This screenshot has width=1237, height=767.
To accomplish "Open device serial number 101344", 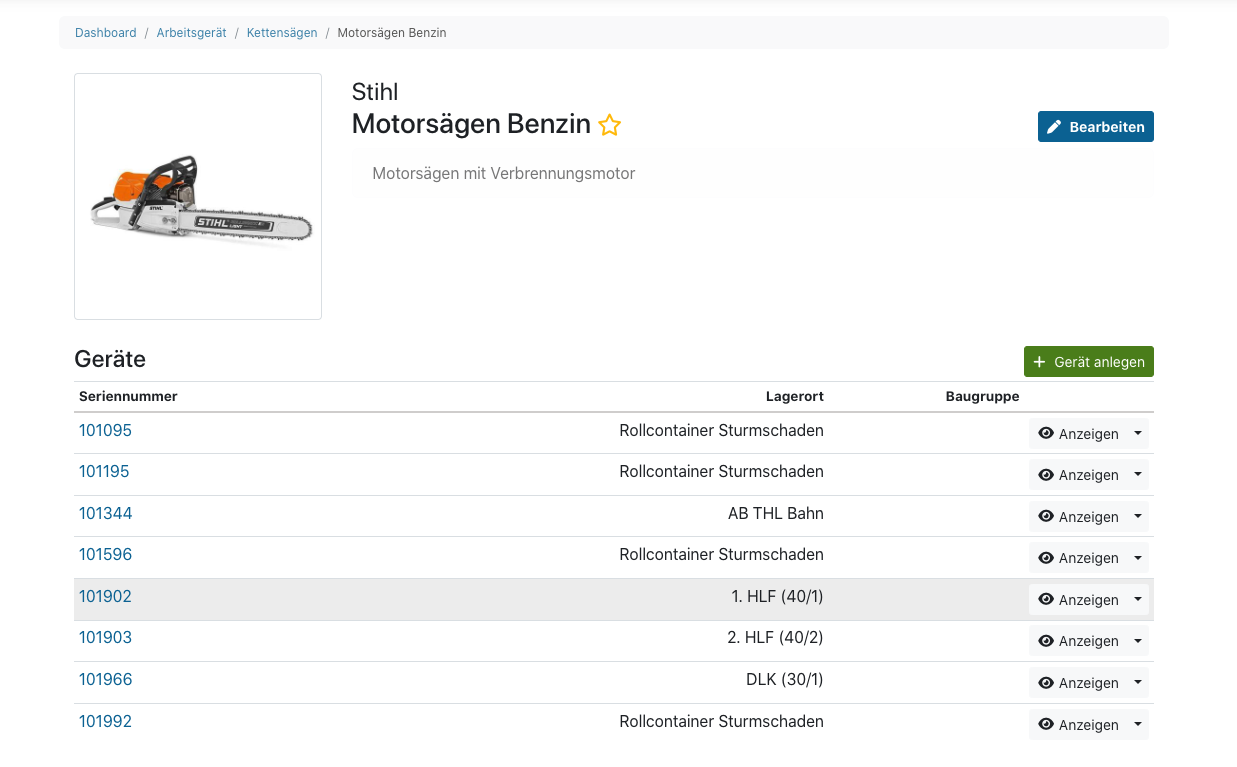I will point(105,514).
